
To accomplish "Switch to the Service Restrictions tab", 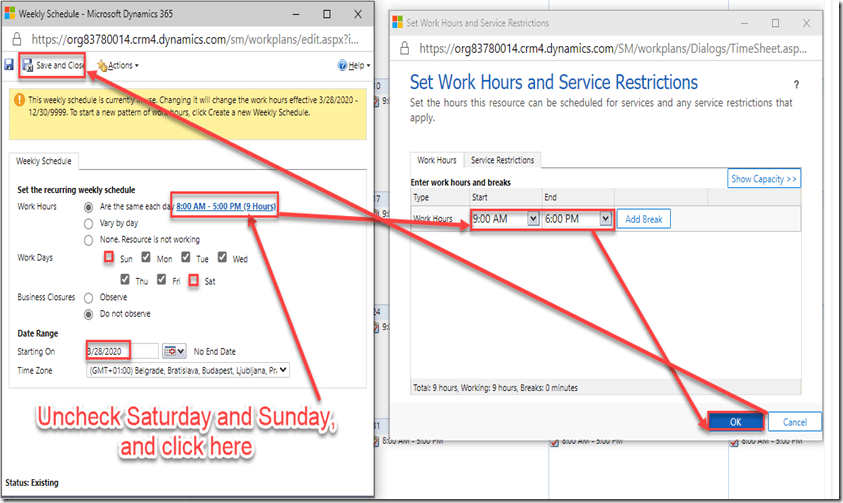I will coord(502,160).
